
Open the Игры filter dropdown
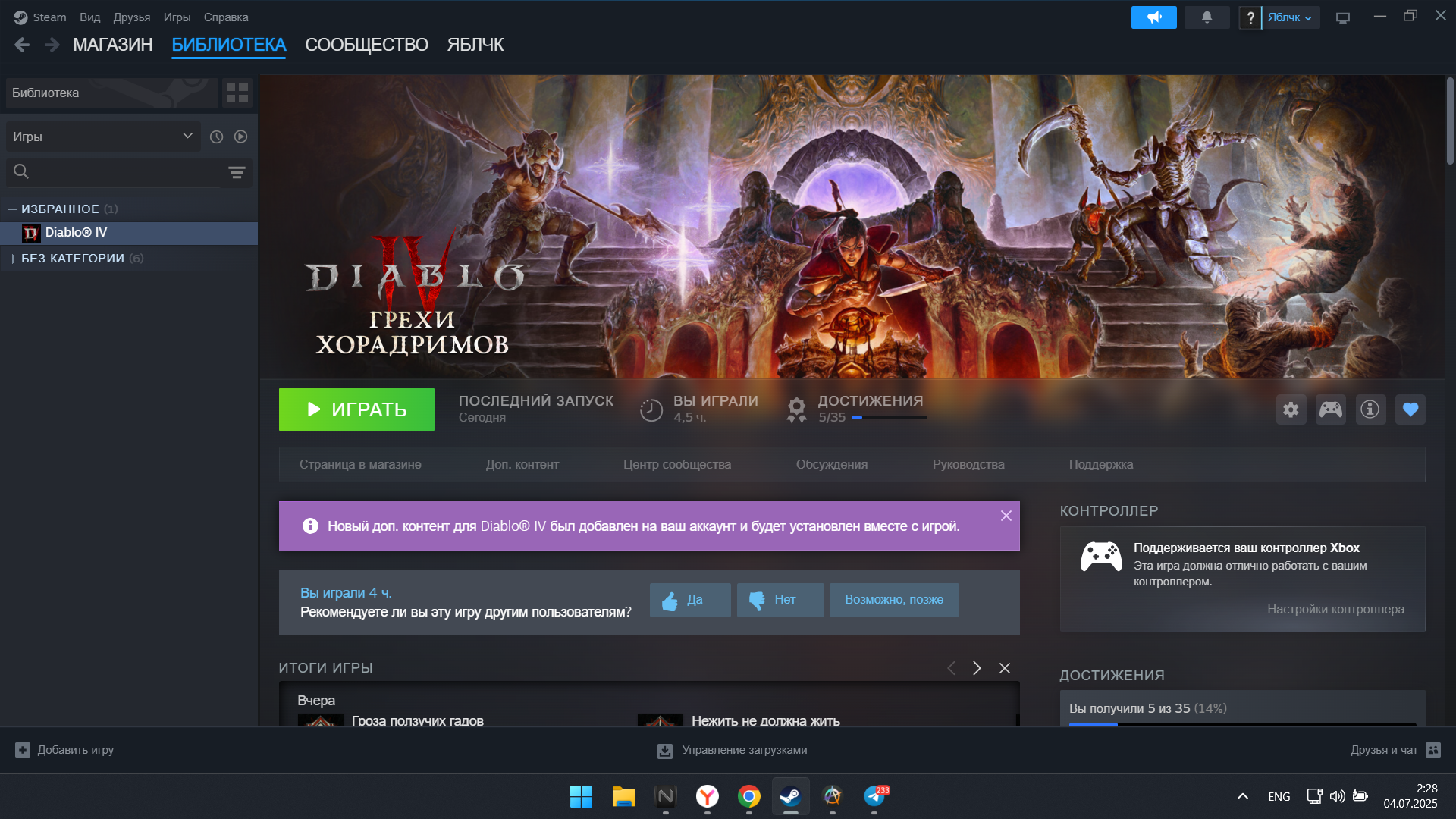(x=103, y=136)
